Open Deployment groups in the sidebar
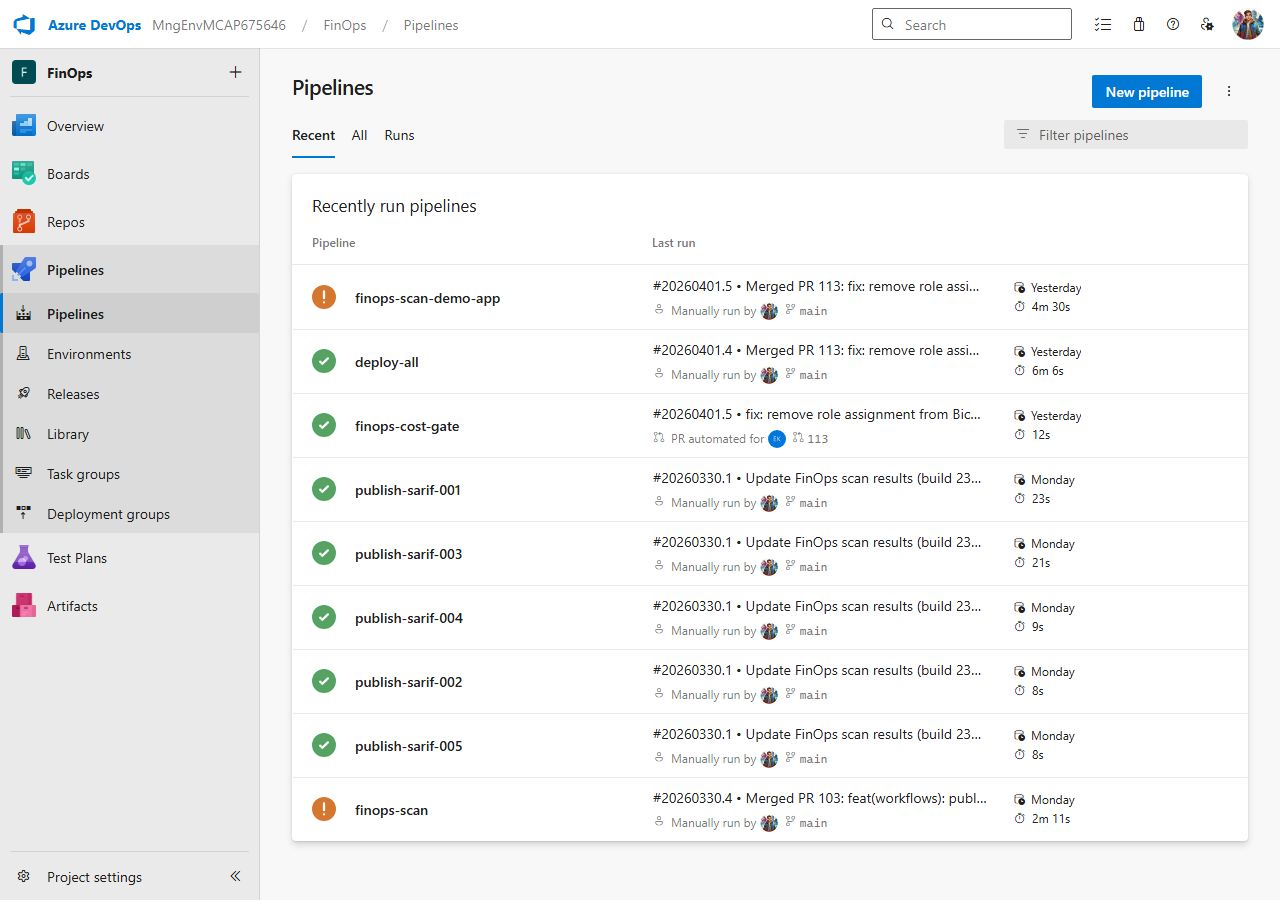 click(130, 514)
